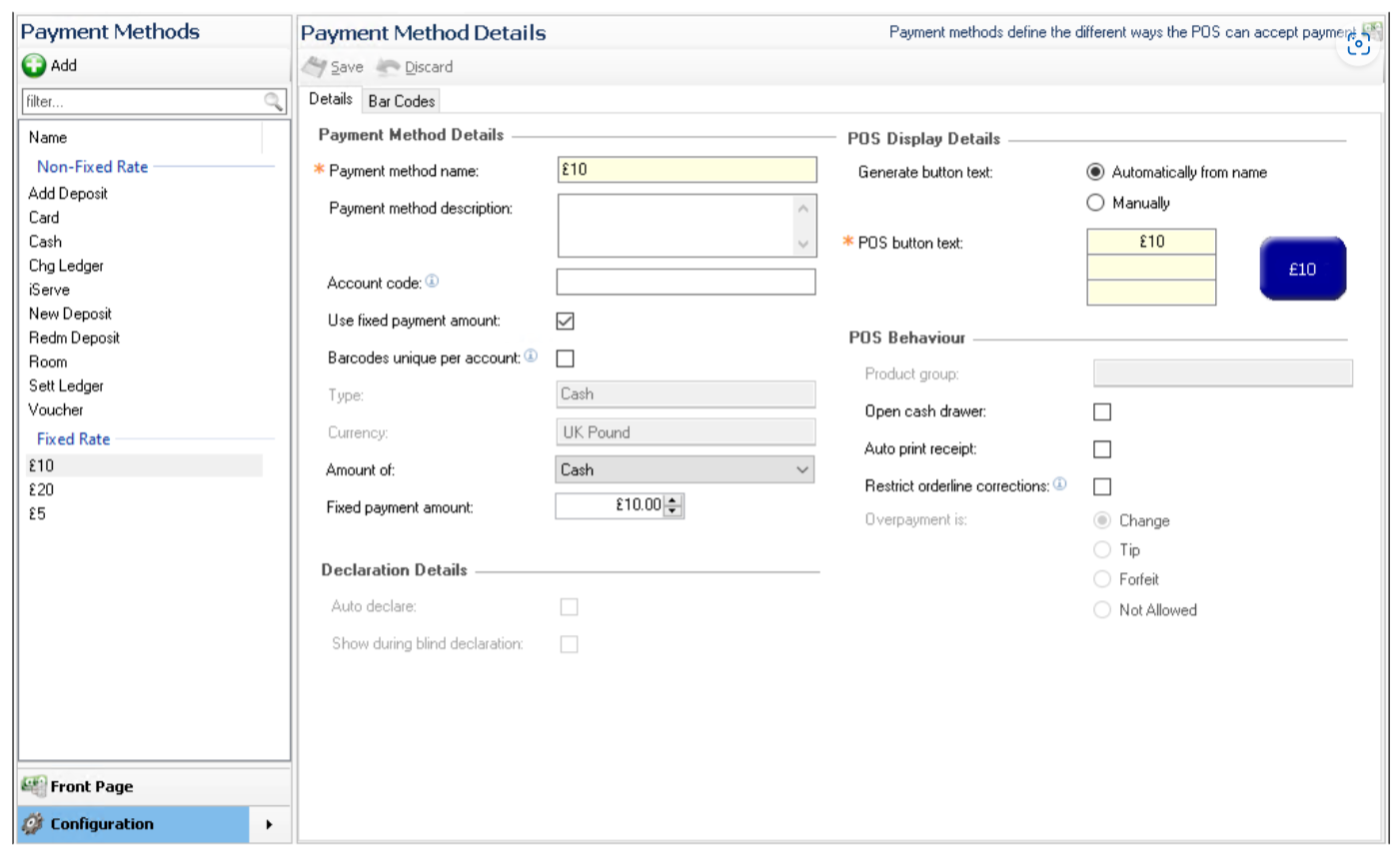1400x854 pixels.
Task: Click the magnifier icon in filter box
Action: tap(273, 101)
